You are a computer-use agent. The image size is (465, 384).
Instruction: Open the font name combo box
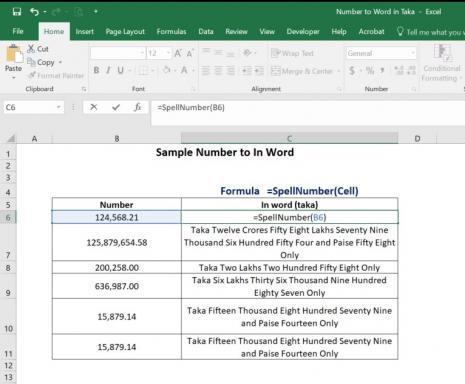(x=117, y=53)
